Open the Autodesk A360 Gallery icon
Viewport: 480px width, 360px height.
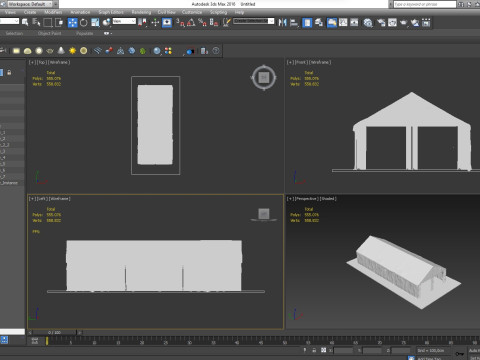(x=426, y=22)
